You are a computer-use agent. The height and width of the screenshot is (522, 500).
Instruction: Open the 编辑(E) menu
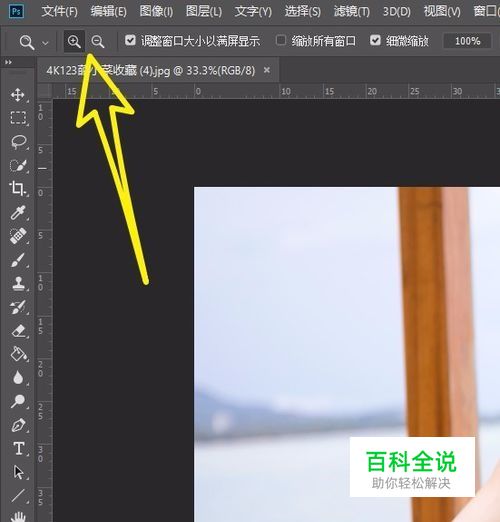click(x=108, y=12)
